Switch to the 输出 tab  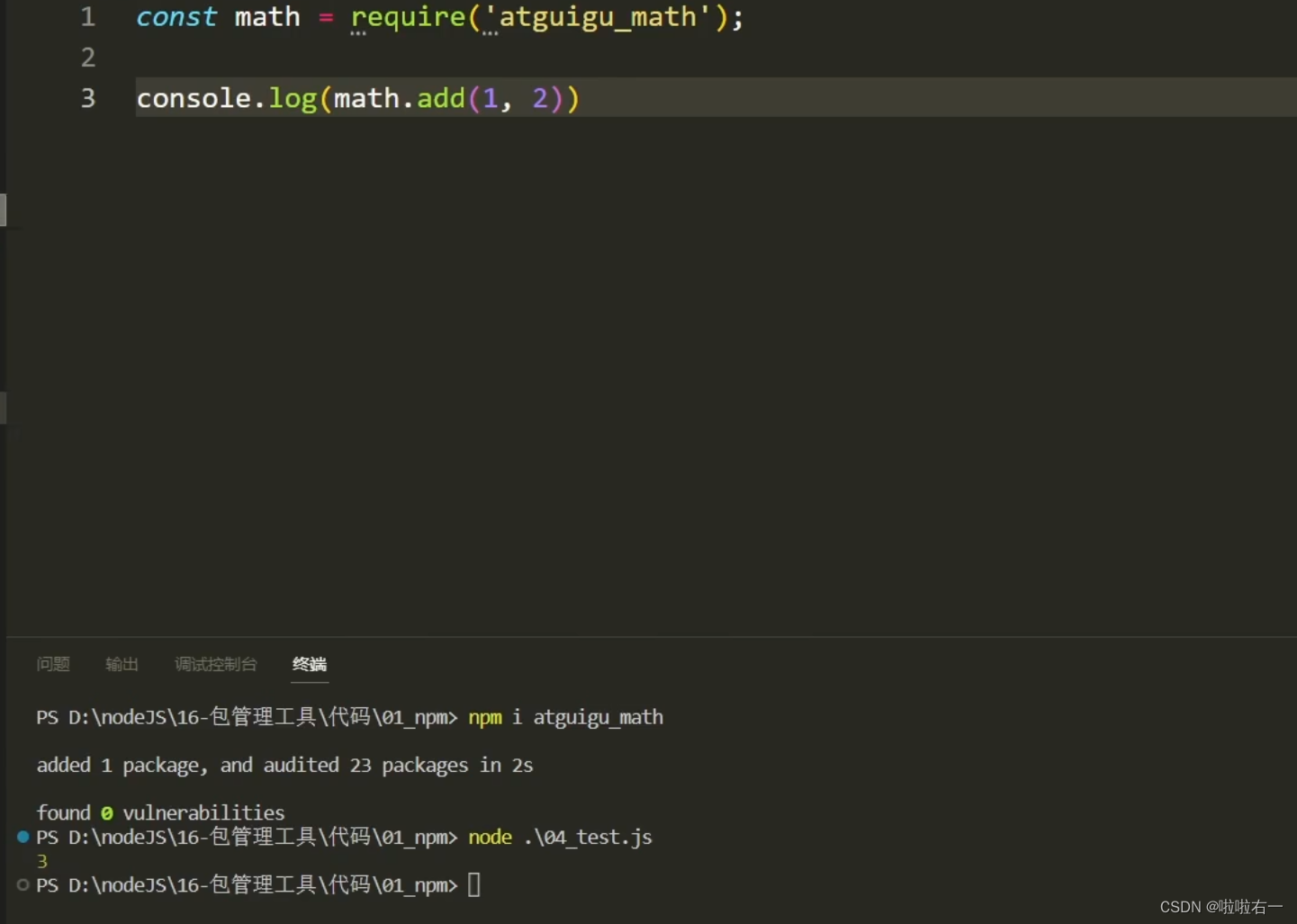(122, 664)
